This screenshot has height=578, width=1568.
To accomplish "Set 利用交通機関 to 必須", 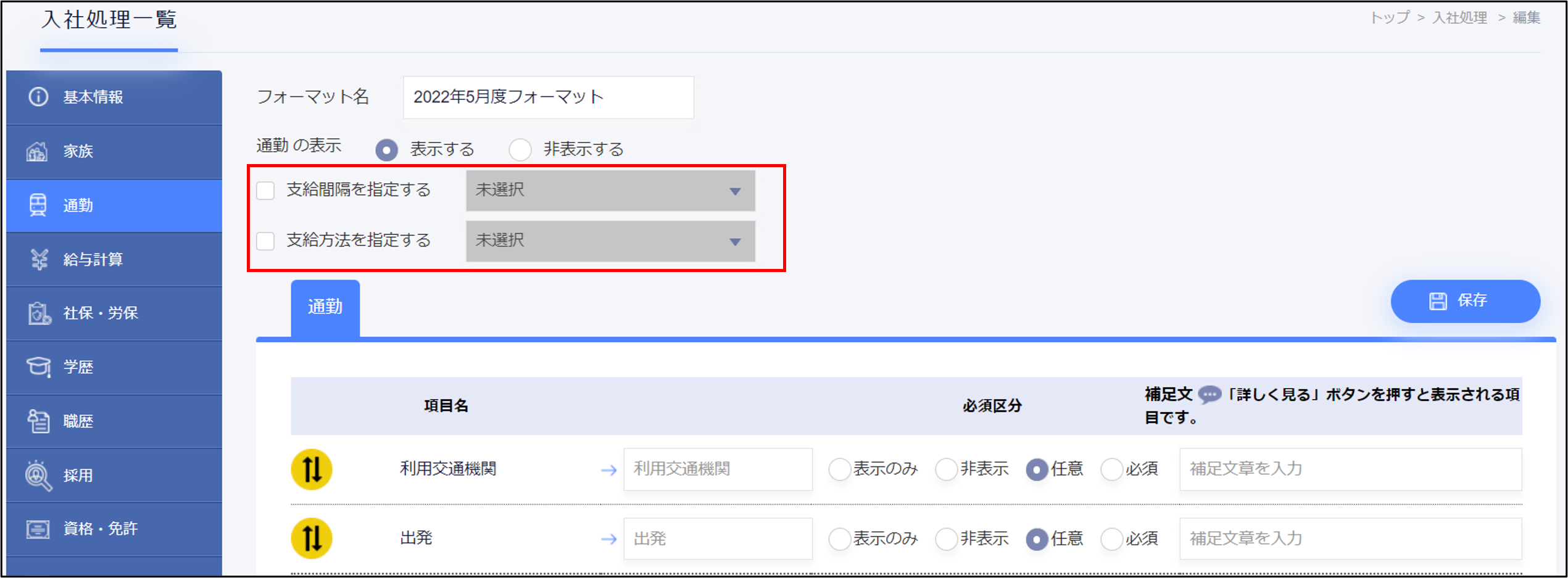I will 1111,469.
